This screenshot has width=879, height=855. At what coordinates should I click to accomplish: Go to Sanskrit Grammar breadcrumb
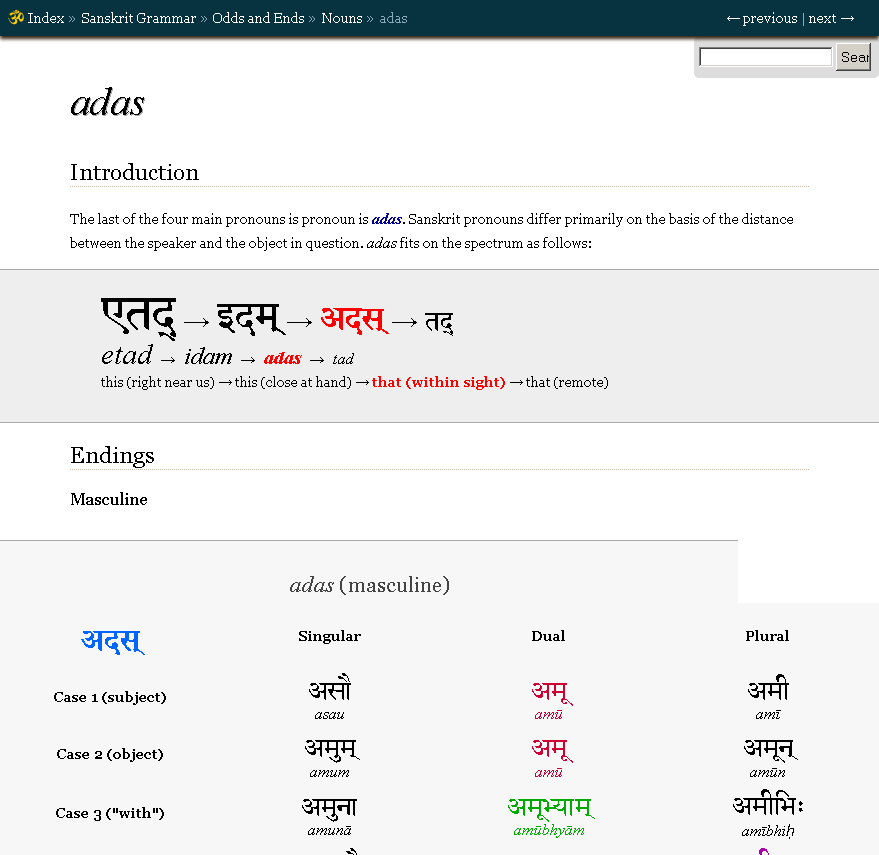138,18
